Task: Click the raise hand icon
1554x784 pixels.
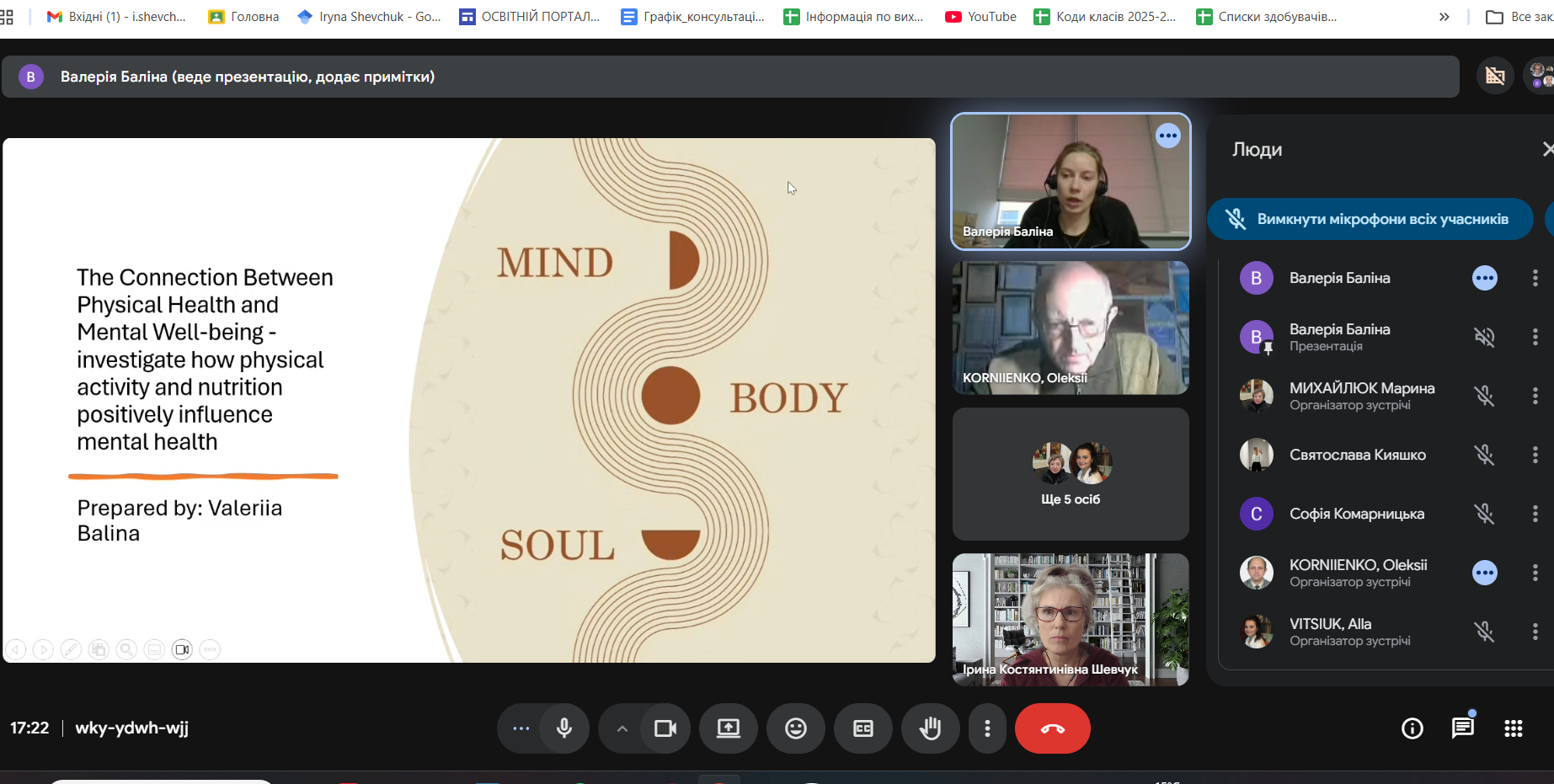Action: point(930,728)
